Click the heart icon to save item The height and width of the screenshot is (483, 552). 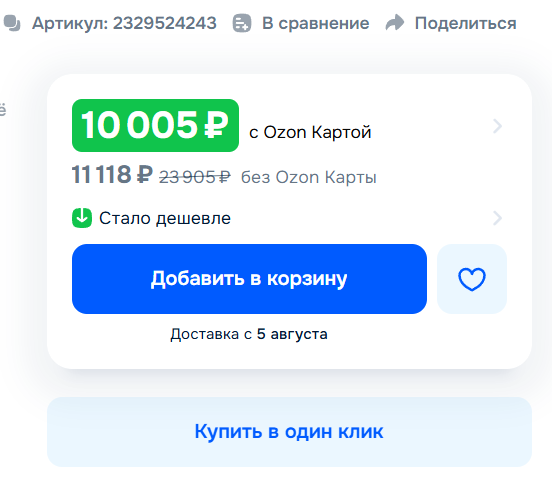472,280
